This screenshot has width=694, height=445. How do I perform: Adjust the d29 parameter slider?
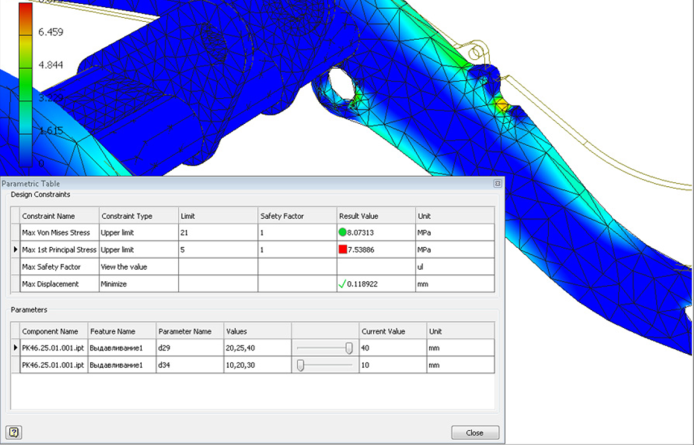coord(349,348)
